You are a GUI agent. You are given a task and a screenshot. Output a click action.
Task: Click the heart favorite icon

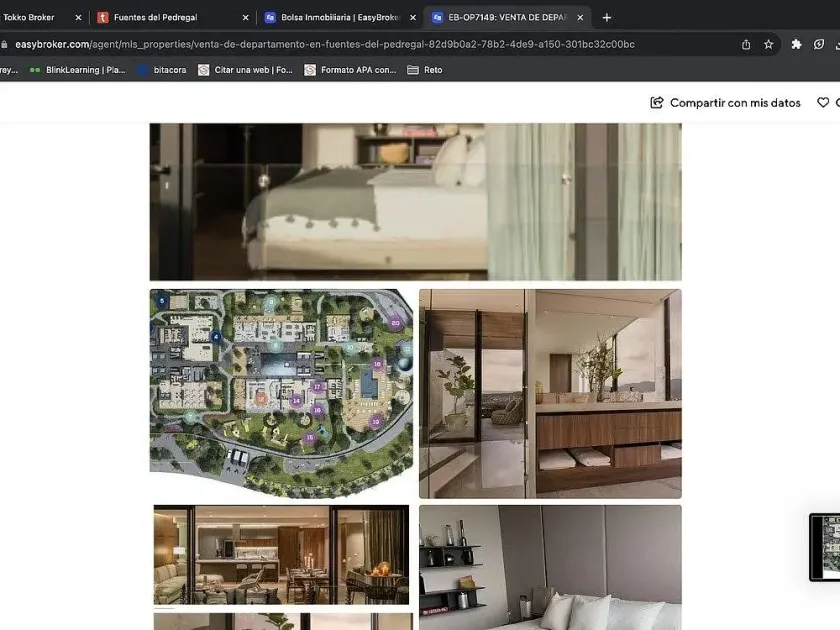pos(823,102)
